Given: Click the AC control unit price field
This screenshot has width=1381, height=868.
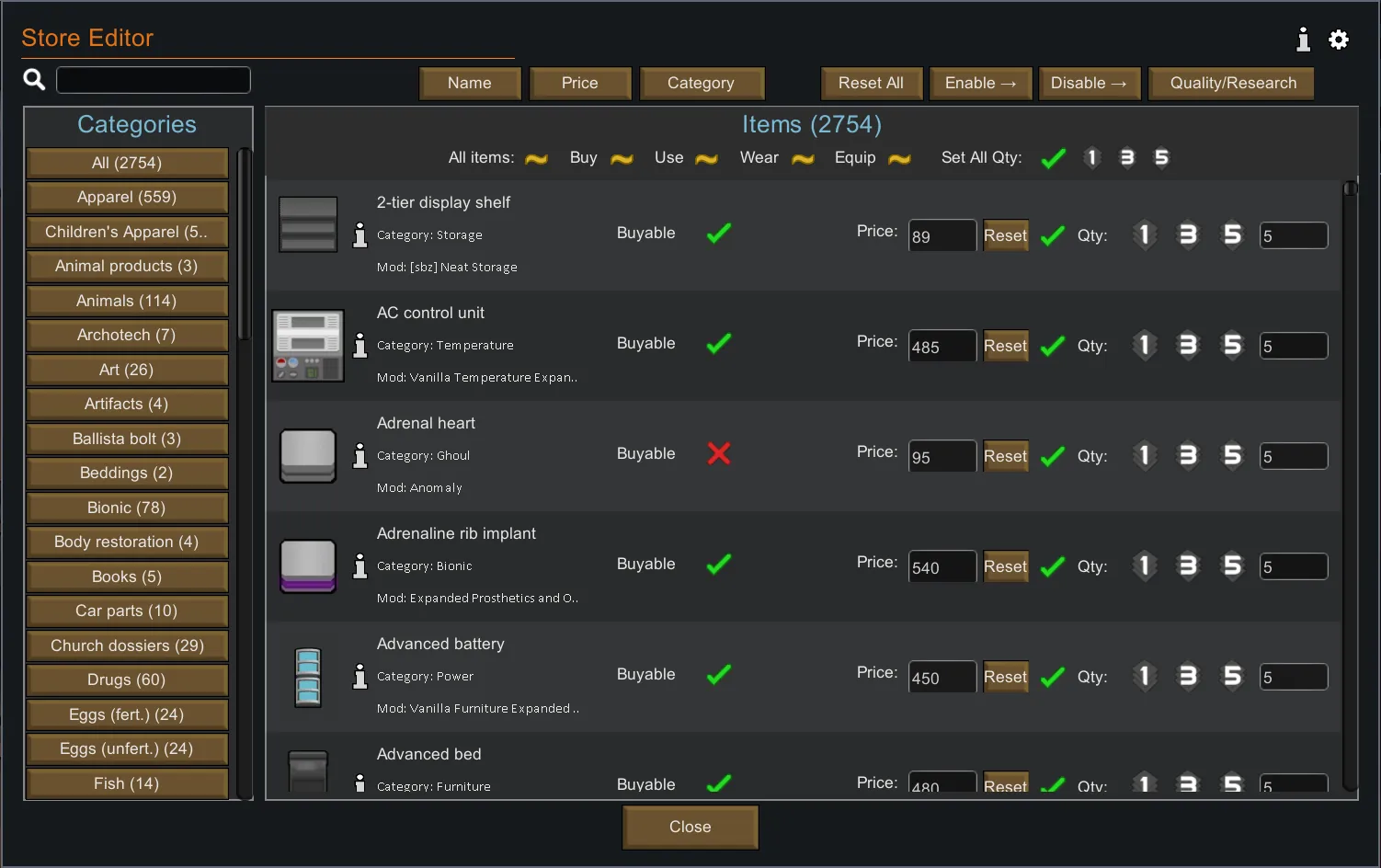Looking at the screenshot, I should point(942,347).
